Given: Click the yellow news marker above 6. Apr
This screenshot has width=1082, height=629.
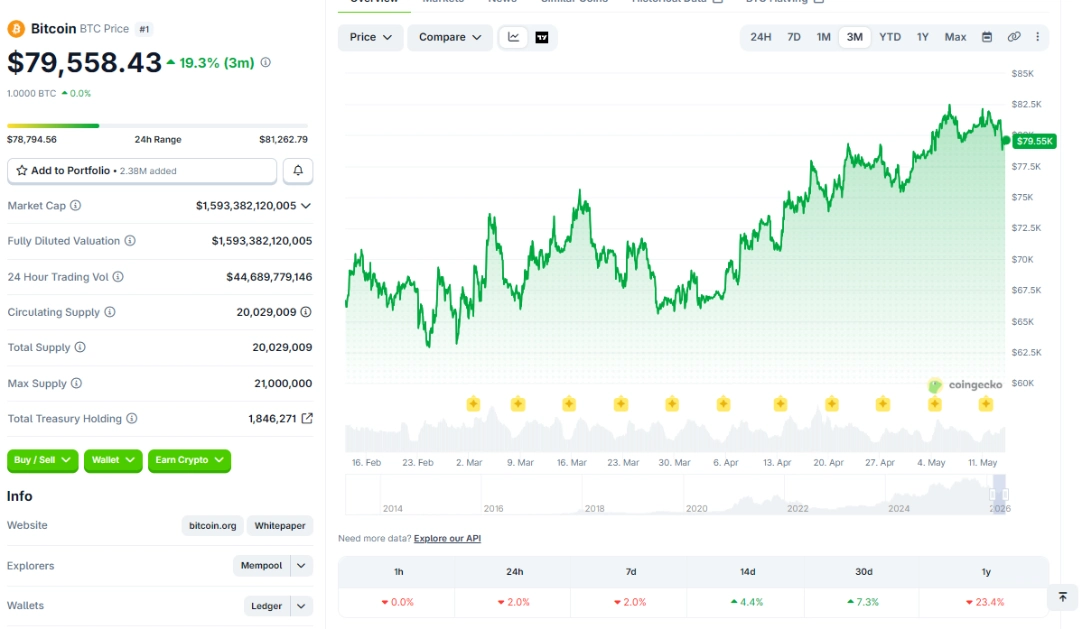Looking at the screenshot, I should [723, 403].
